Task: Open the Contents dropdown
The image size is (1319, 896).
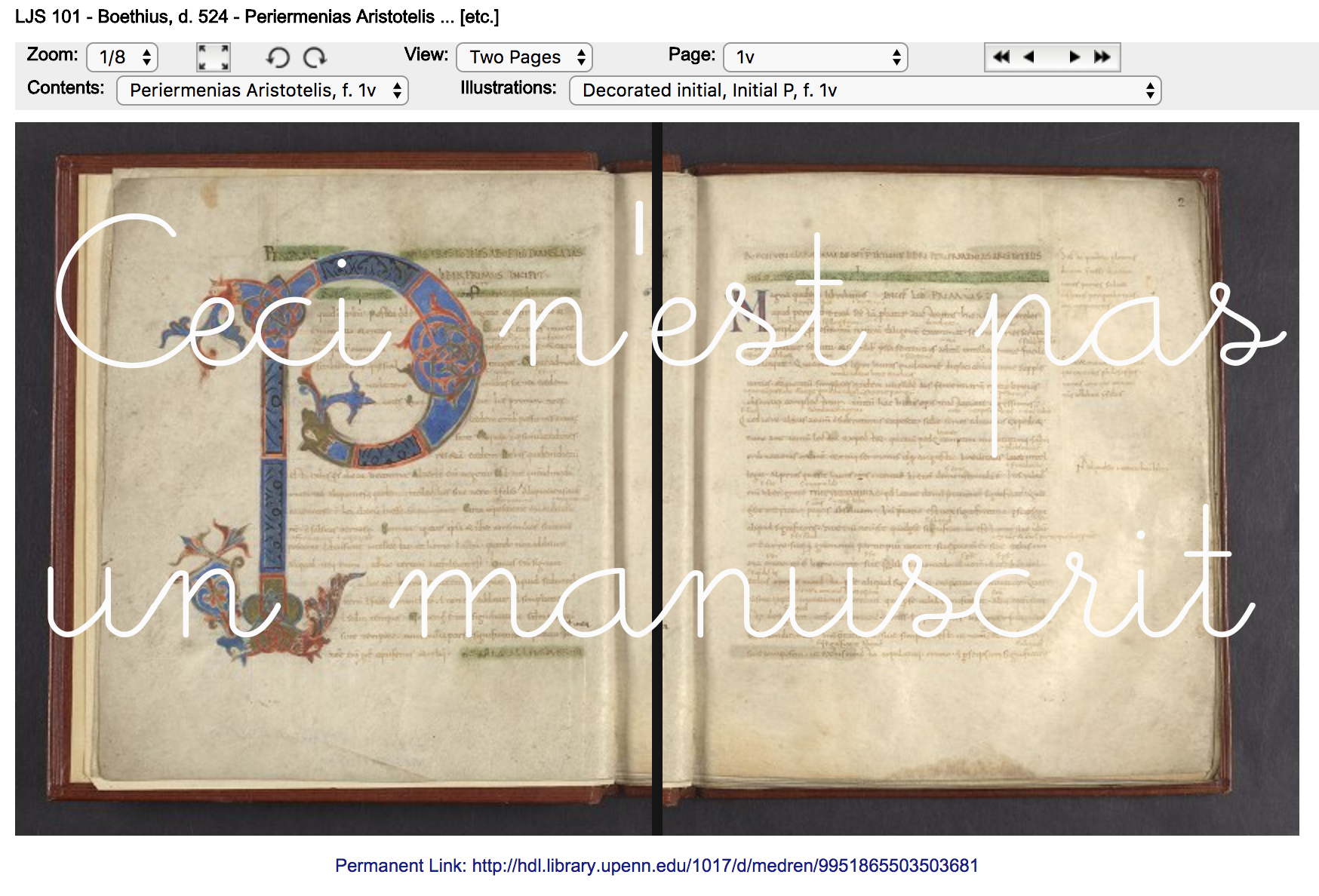Action: pos(263,91)
